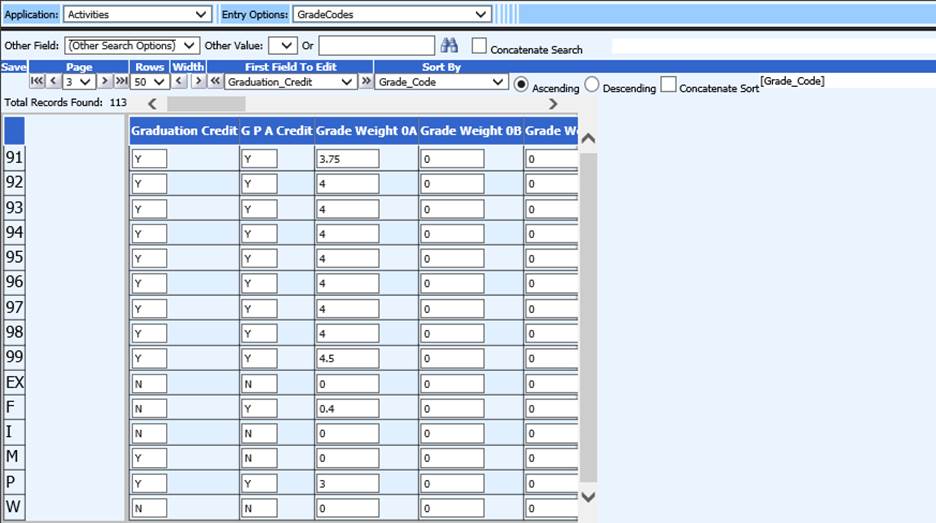
Task: Increase column width with right arrow
Action: (x=197, y=82)
